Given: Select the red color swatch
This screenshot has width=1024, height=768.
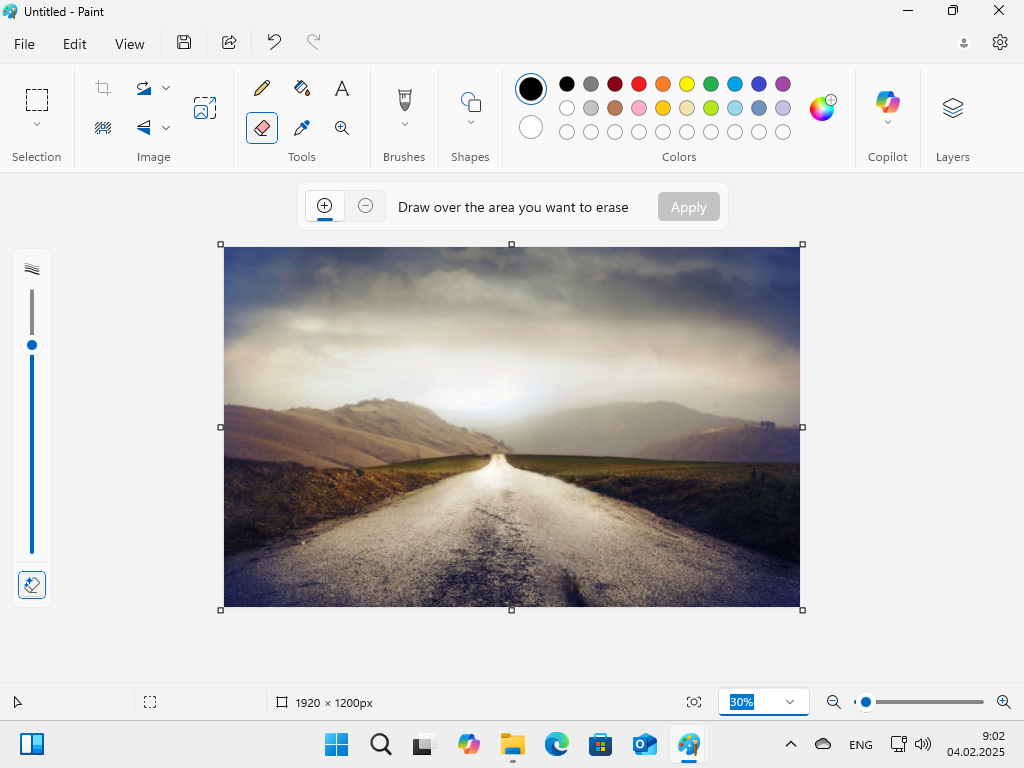Looking at the screenshot, I should pos(639,84).
